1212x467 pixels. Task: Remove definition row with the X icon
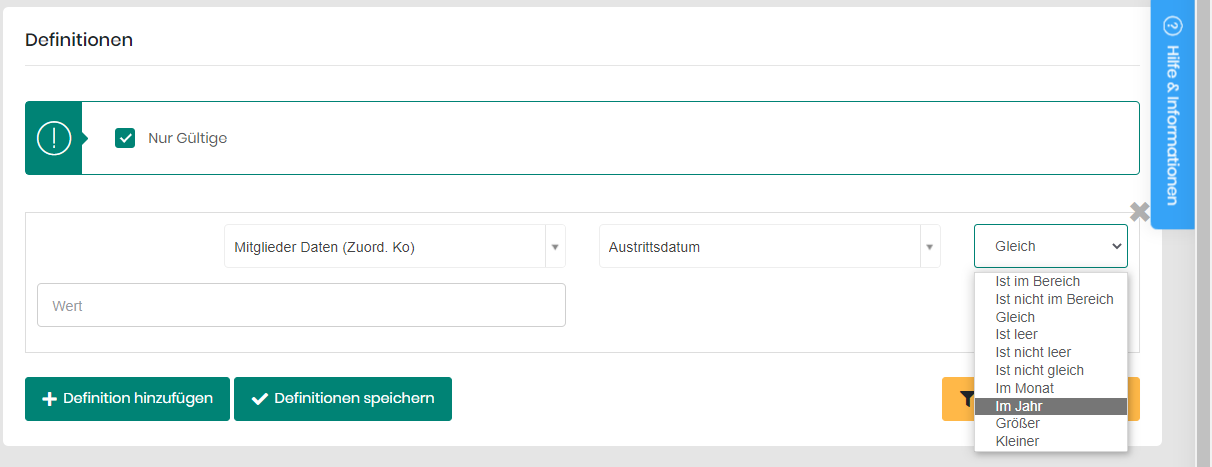tap(1139, 212)
